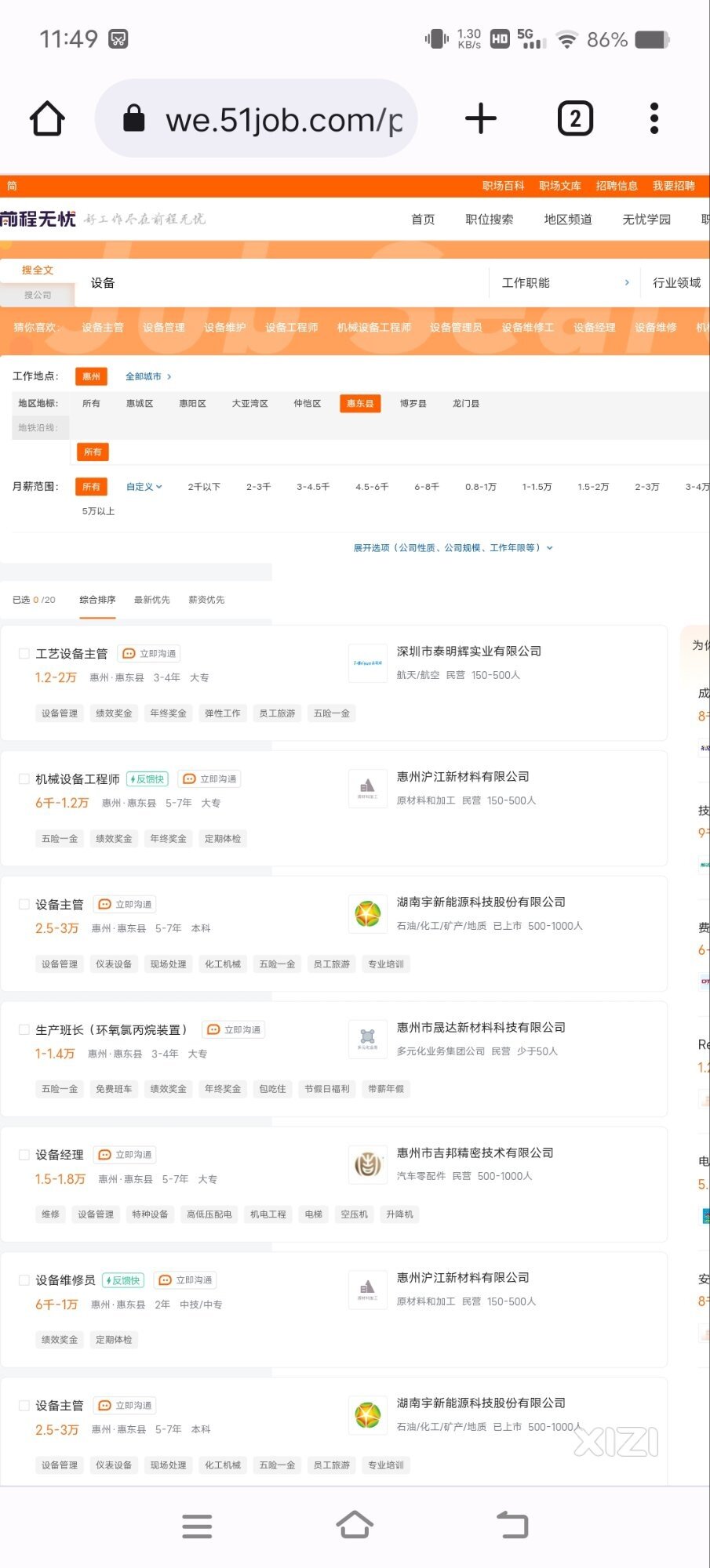Open 惠州沪江新材料 logo for 设备维修员 job
The image size is (710, 1568).
click(368, 1290)
